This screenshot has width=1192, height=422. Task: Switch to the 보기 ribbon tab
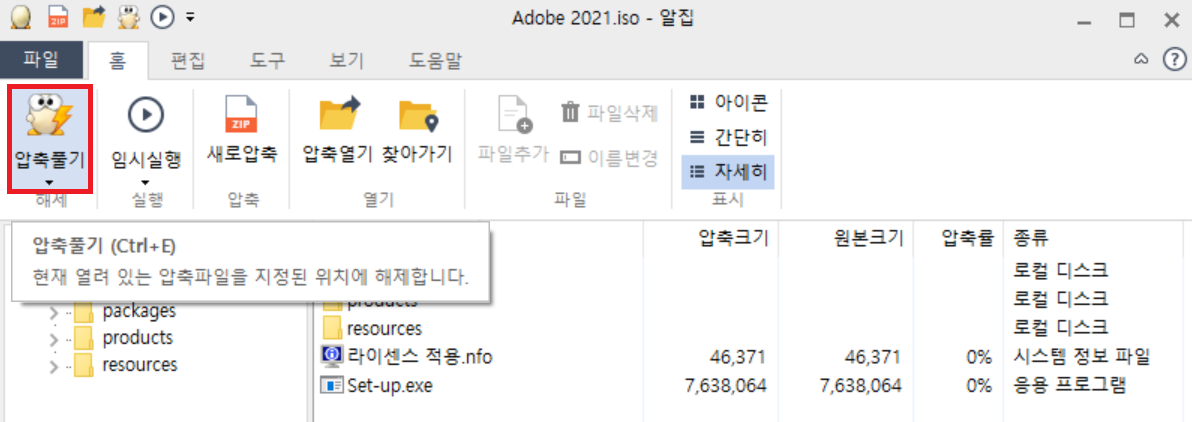coord(346,59)
